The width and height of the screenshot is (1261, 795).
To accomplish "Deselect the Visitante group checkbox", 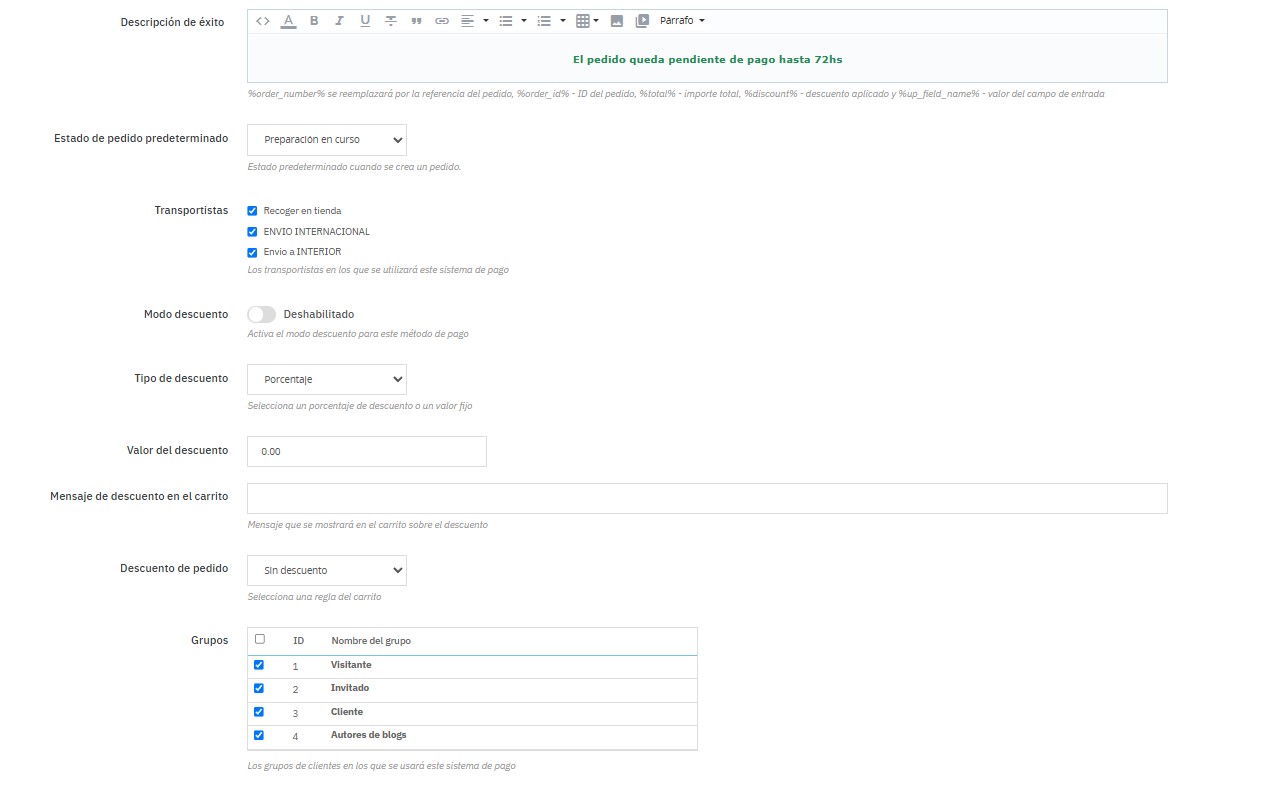I will (x=259, y=665).
